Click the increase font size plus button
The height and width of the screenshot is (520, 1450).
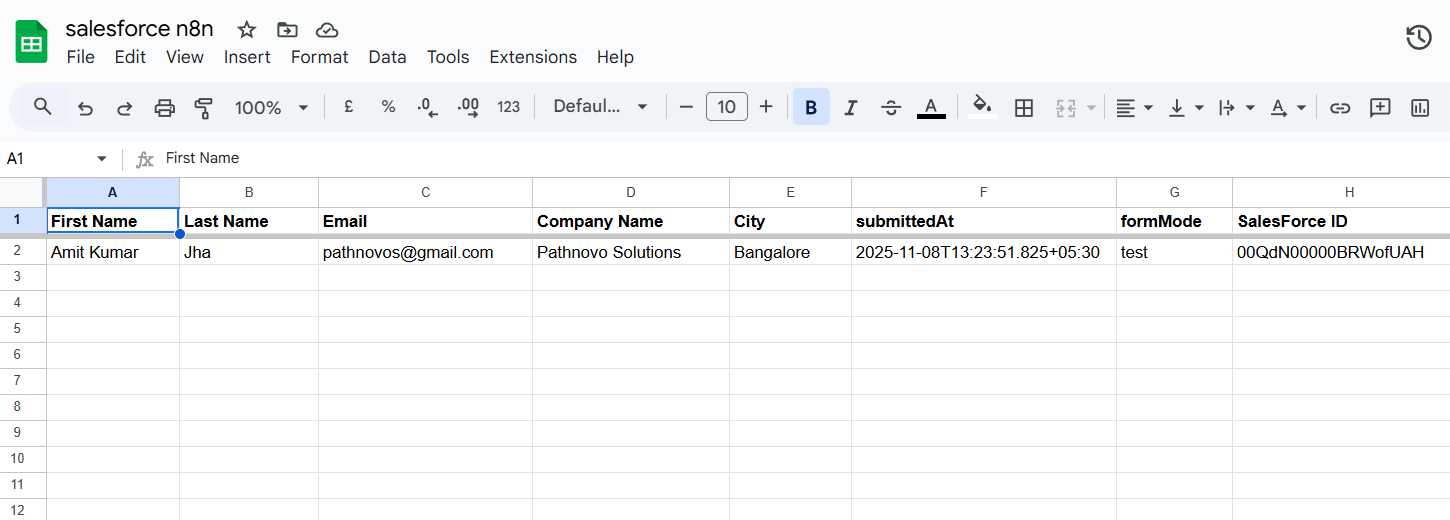(766, 107)
